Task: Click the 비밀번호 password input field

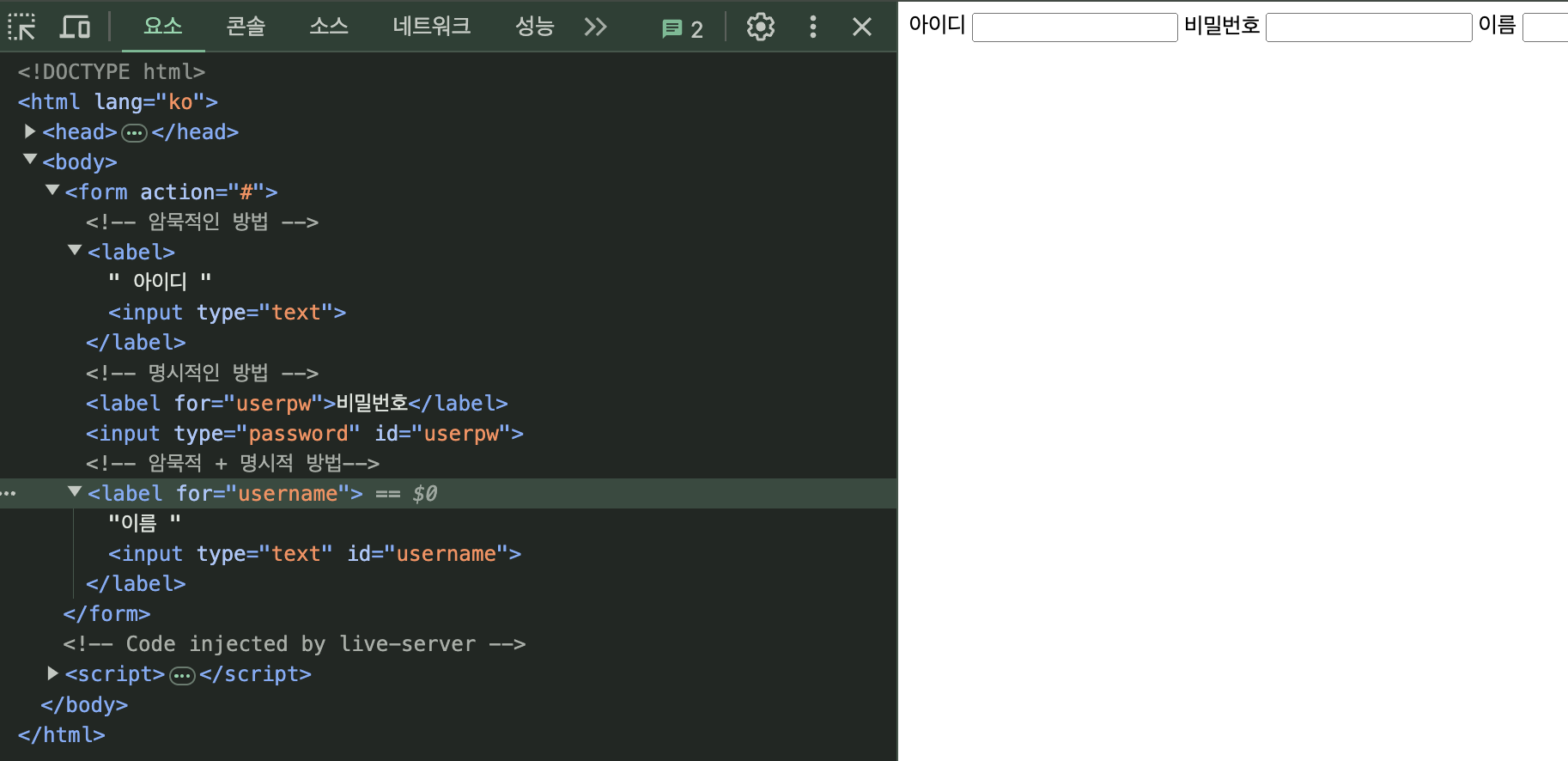Action: click(1369, 27)
